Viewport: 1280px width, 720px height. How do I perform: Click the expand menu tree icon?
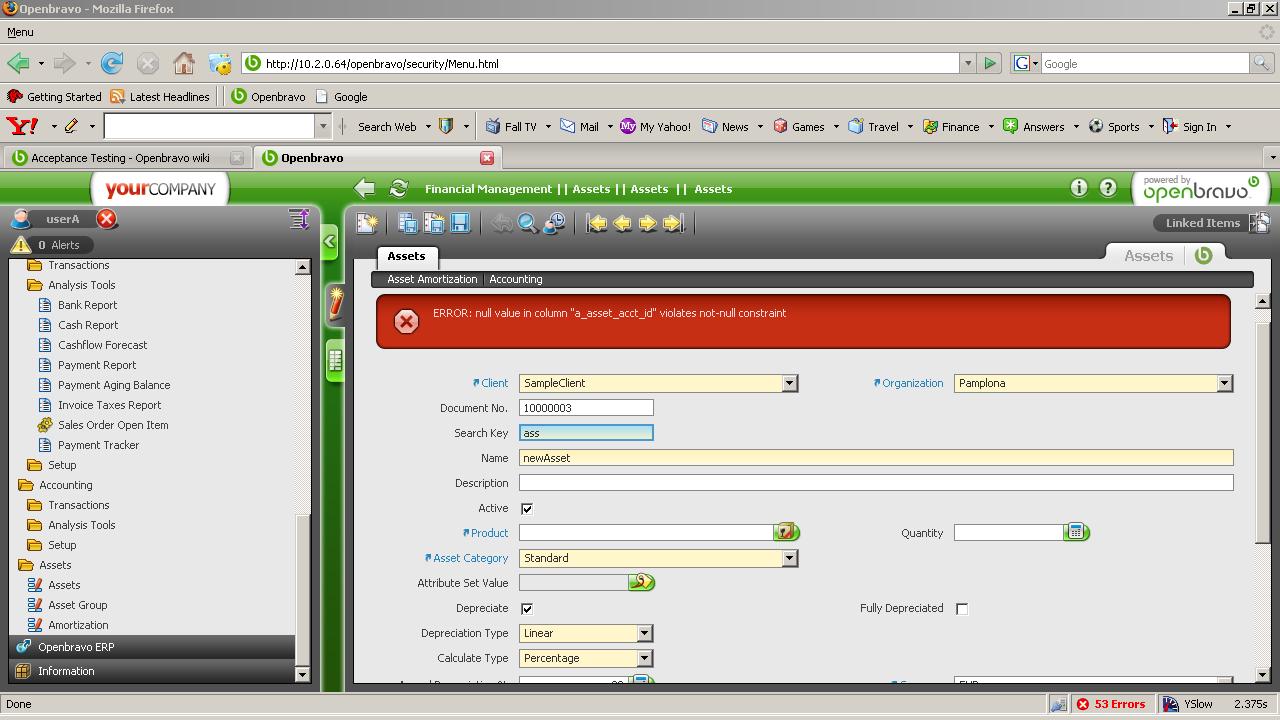[299, 219]
